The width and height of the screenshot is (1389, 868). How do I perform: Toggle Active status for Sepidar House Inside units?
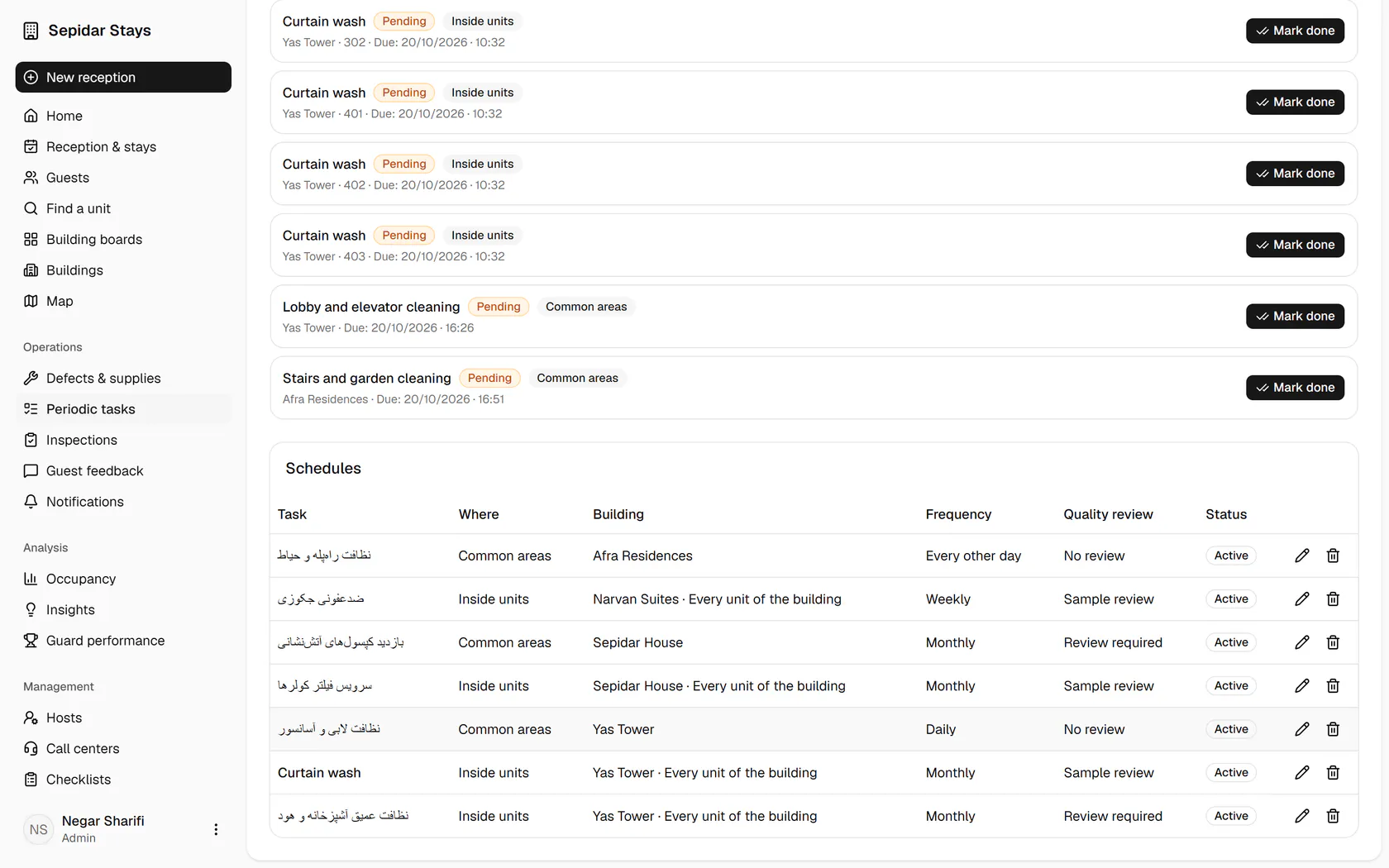tap(1231, 685)
